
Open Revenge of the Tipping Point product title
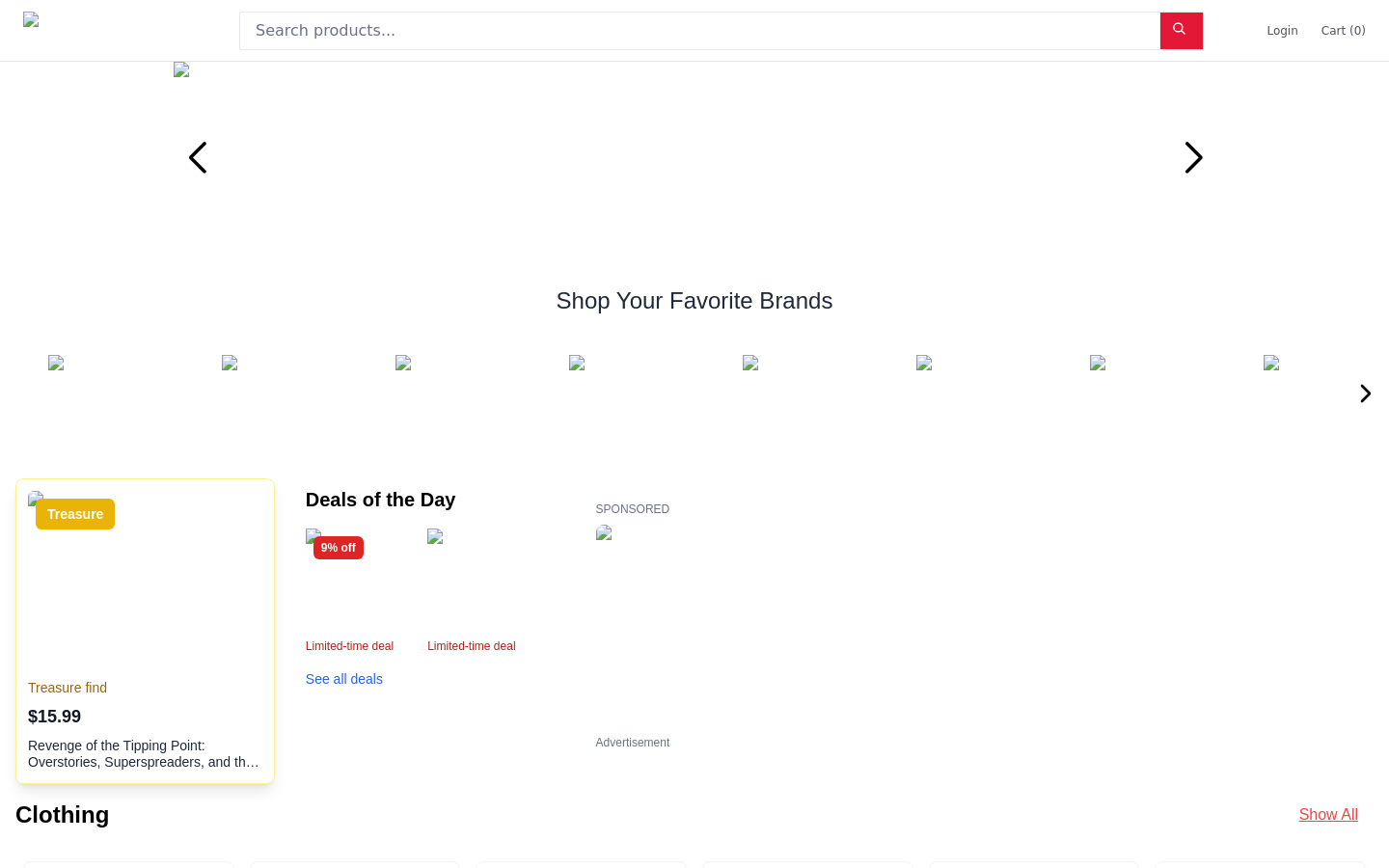pyautogui.click(x=145, y=754)
